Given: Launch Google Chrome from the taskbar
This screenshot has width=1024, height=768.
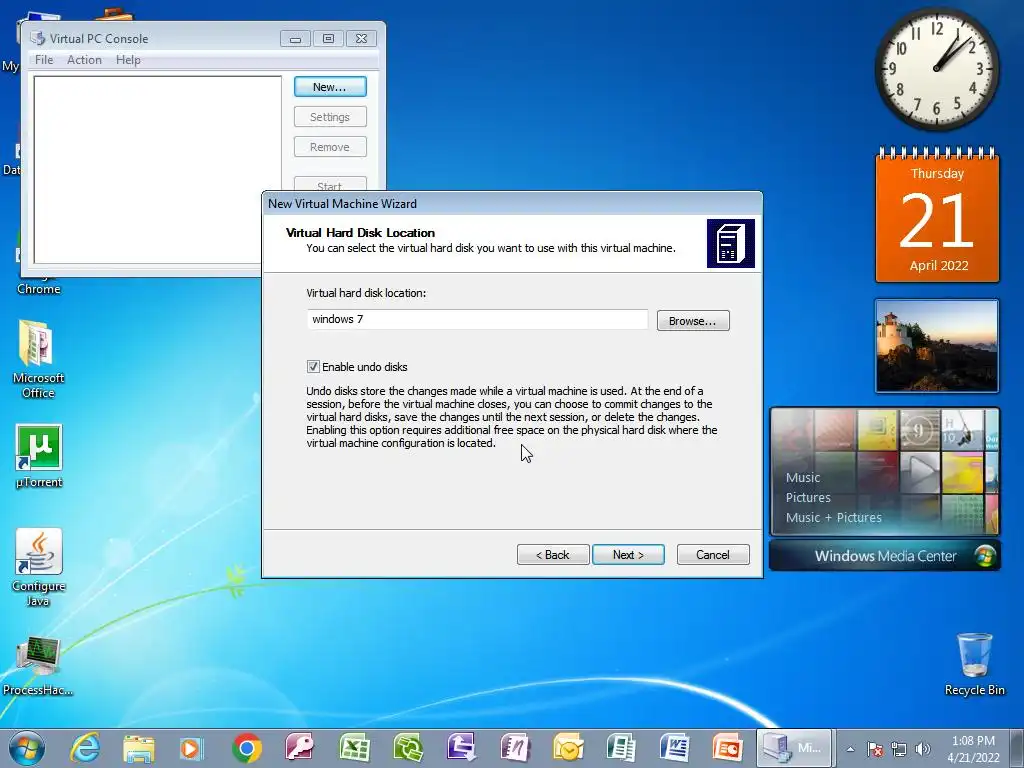Looking at the screenshot, I should (246, 748).
